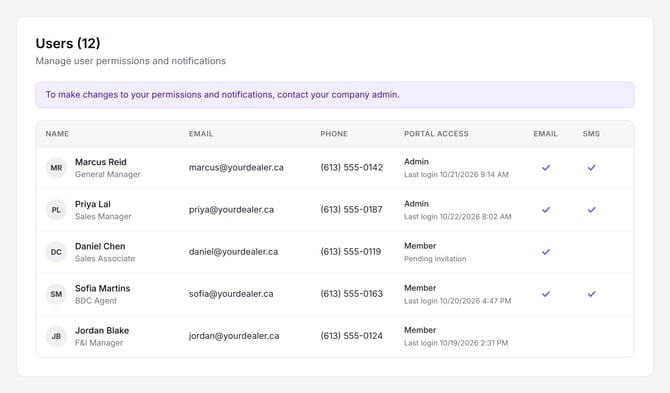Toggle email notification check for Daniel Chen
Image resolution: width=670 pixels, height=393 pixels.
[546, 252]
